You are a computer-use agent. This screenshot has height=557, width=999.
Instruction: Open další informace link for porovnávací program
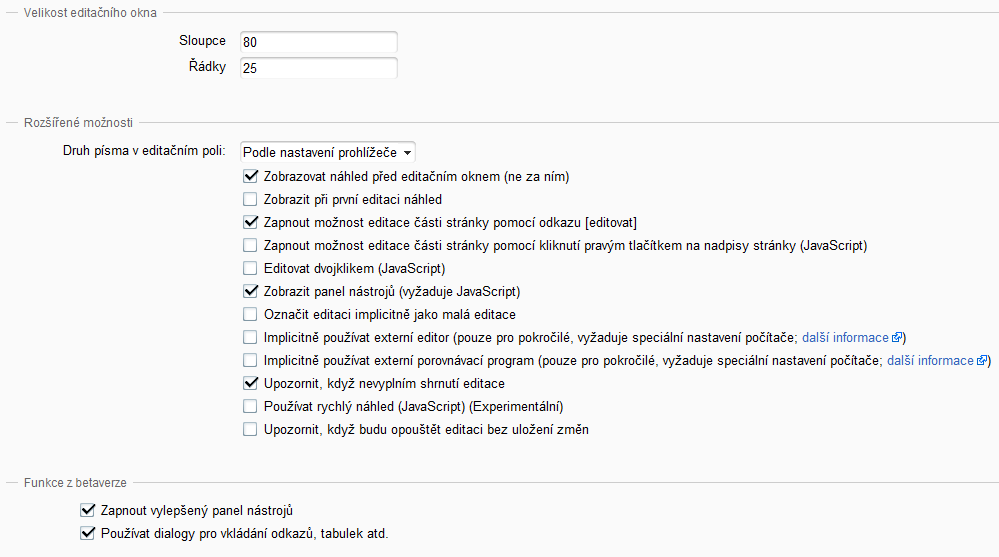point(930,360)
